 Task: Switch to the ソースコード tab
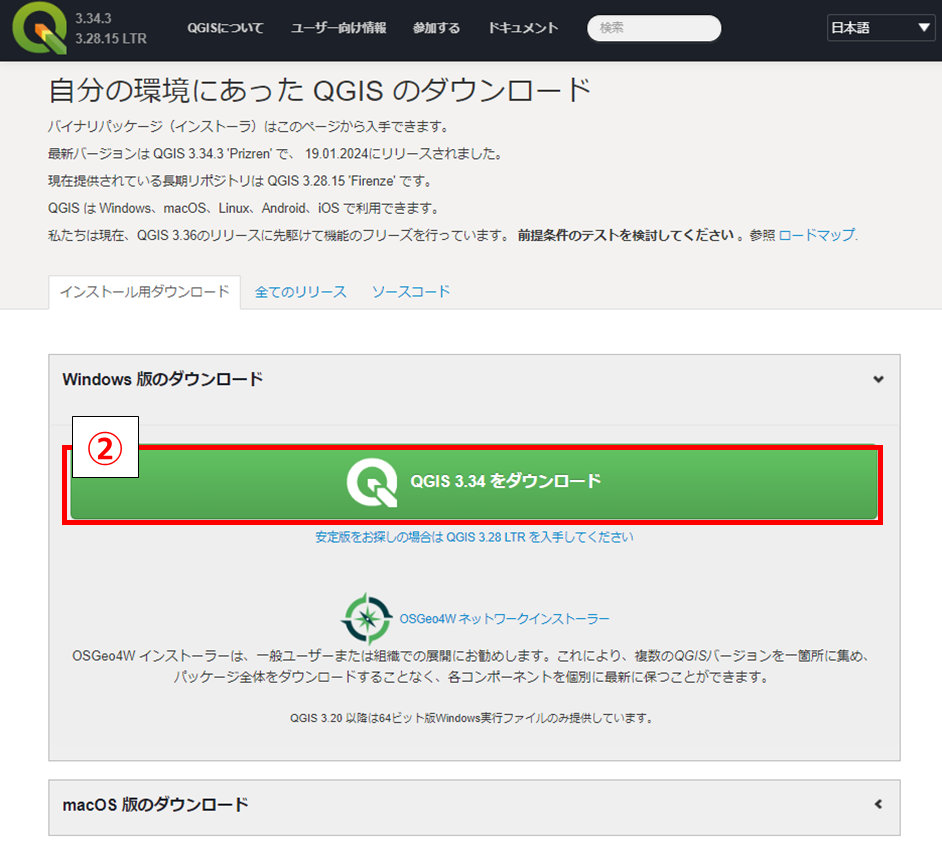coord(411,292)
